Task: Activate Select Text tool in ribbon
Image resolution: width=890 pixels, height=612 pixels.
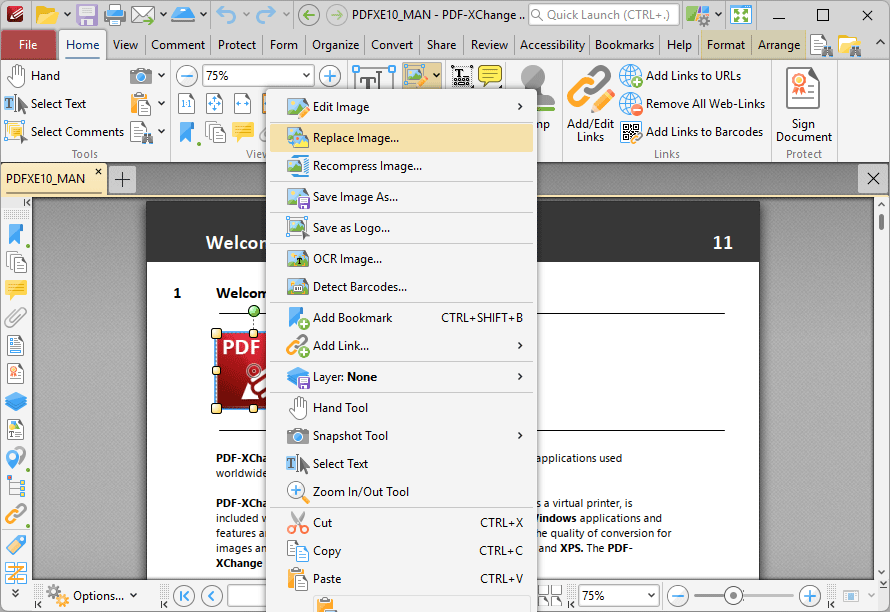Action: [x=45, y=104]
